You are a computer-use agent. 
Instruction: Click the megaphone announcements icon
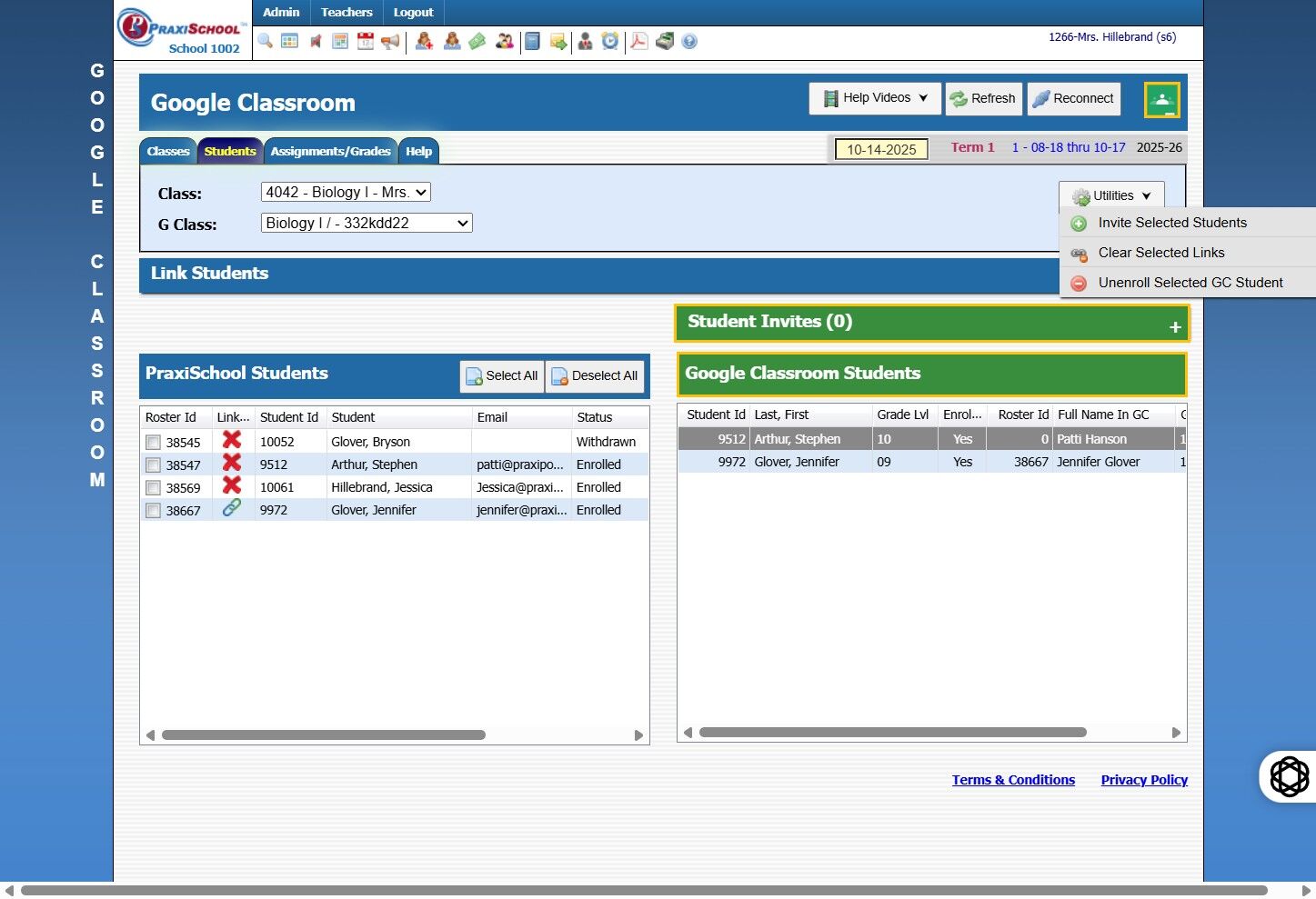click(390, 41)
